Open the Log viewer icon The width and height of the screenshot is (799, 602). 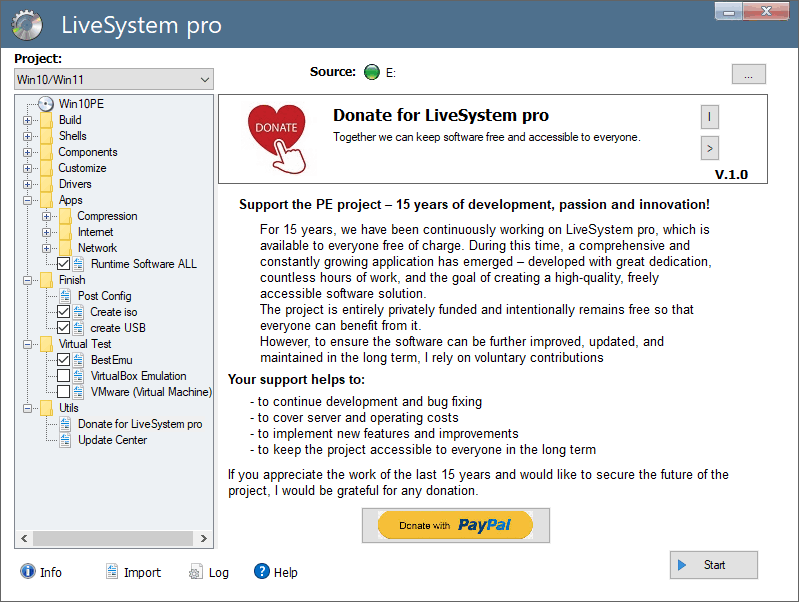(196, 572)
